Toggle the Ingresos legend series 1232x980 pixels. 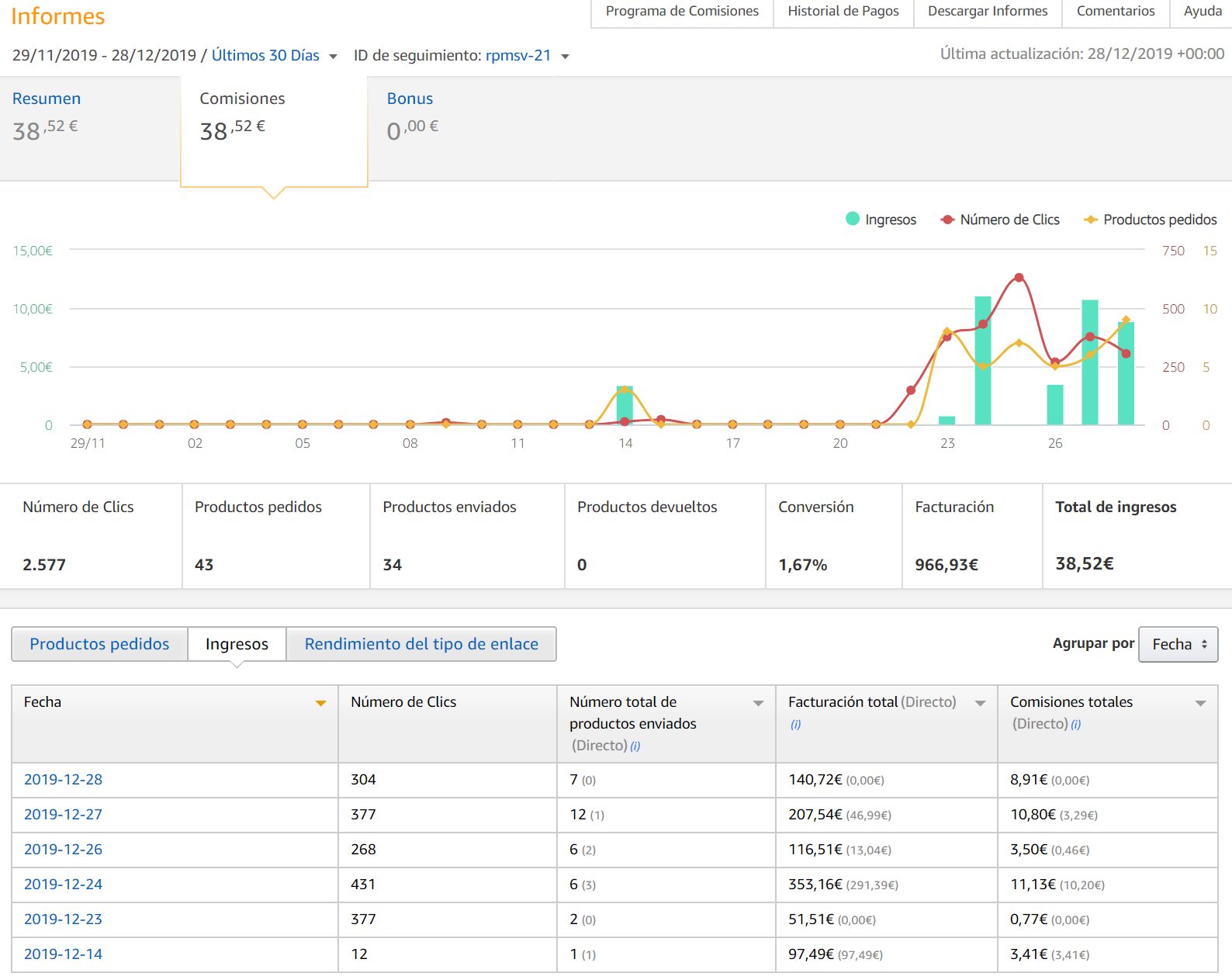pos(881,220)
